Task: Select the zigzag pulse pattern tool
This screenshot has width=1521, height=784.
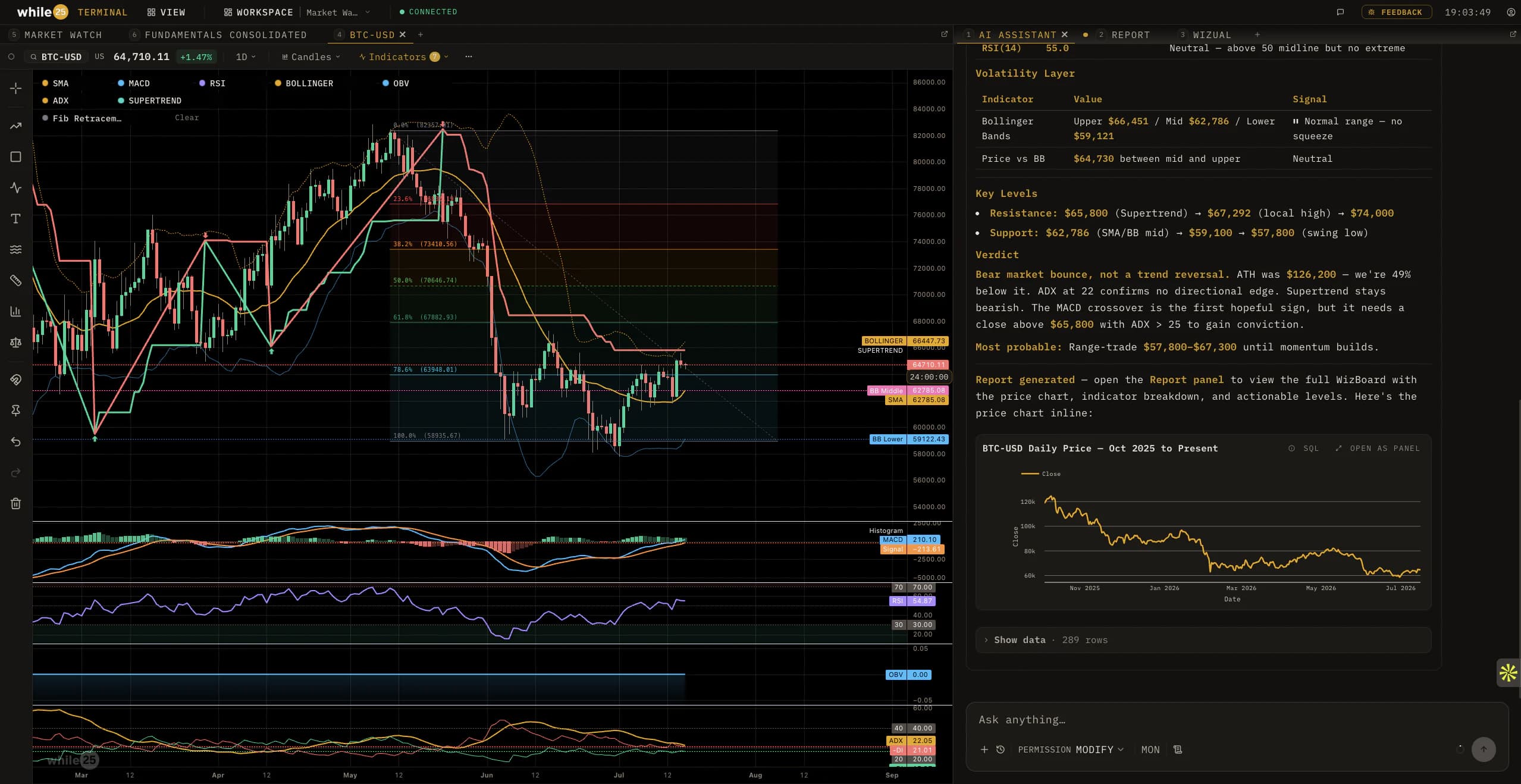Action: [x=16, y=187]
